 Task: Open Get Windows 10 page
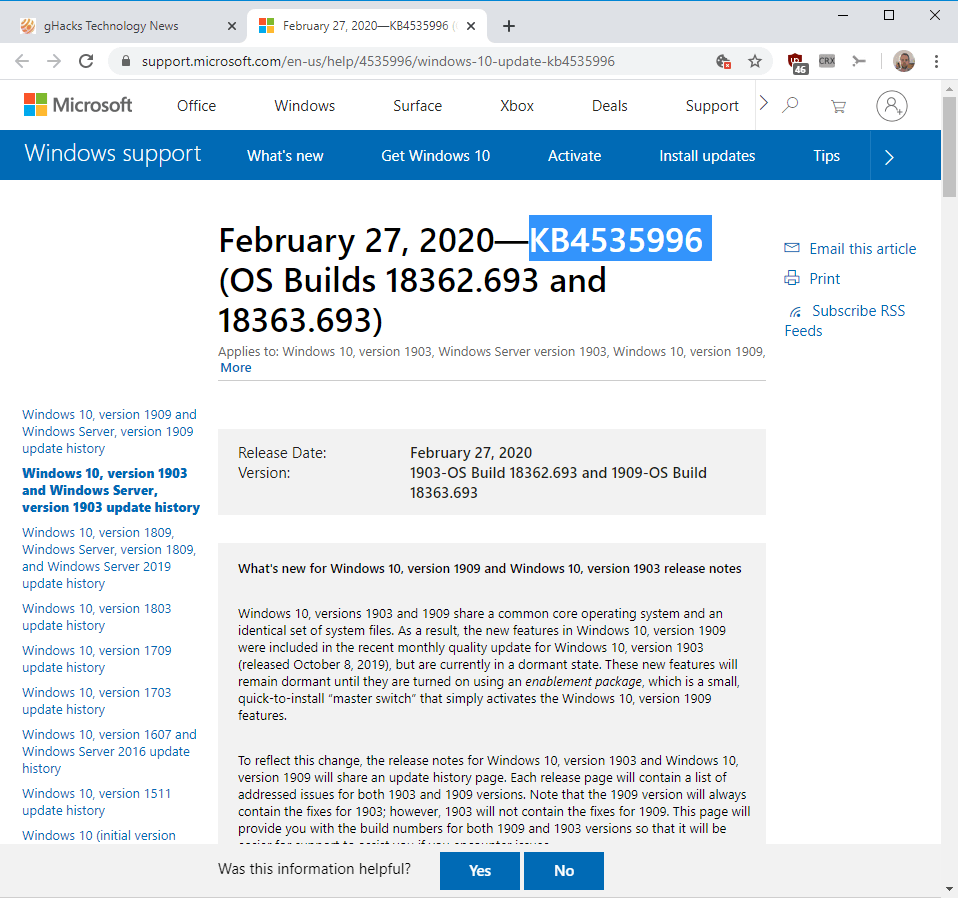click(x=436, y=156)
